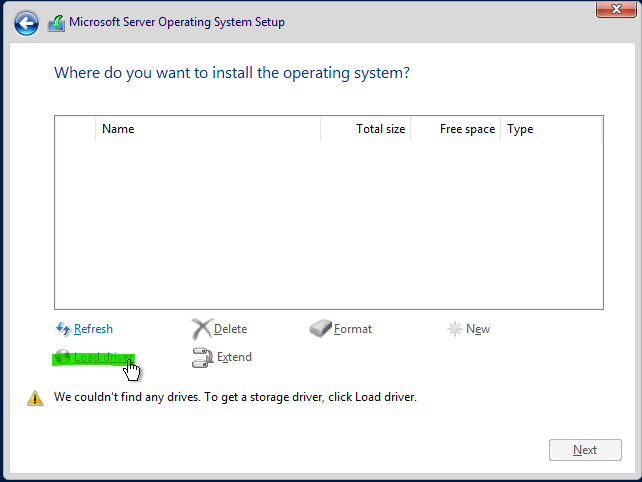Click the Extend drives icon
Viewport: 642px width, 482px height.
(x=202, y=357)
